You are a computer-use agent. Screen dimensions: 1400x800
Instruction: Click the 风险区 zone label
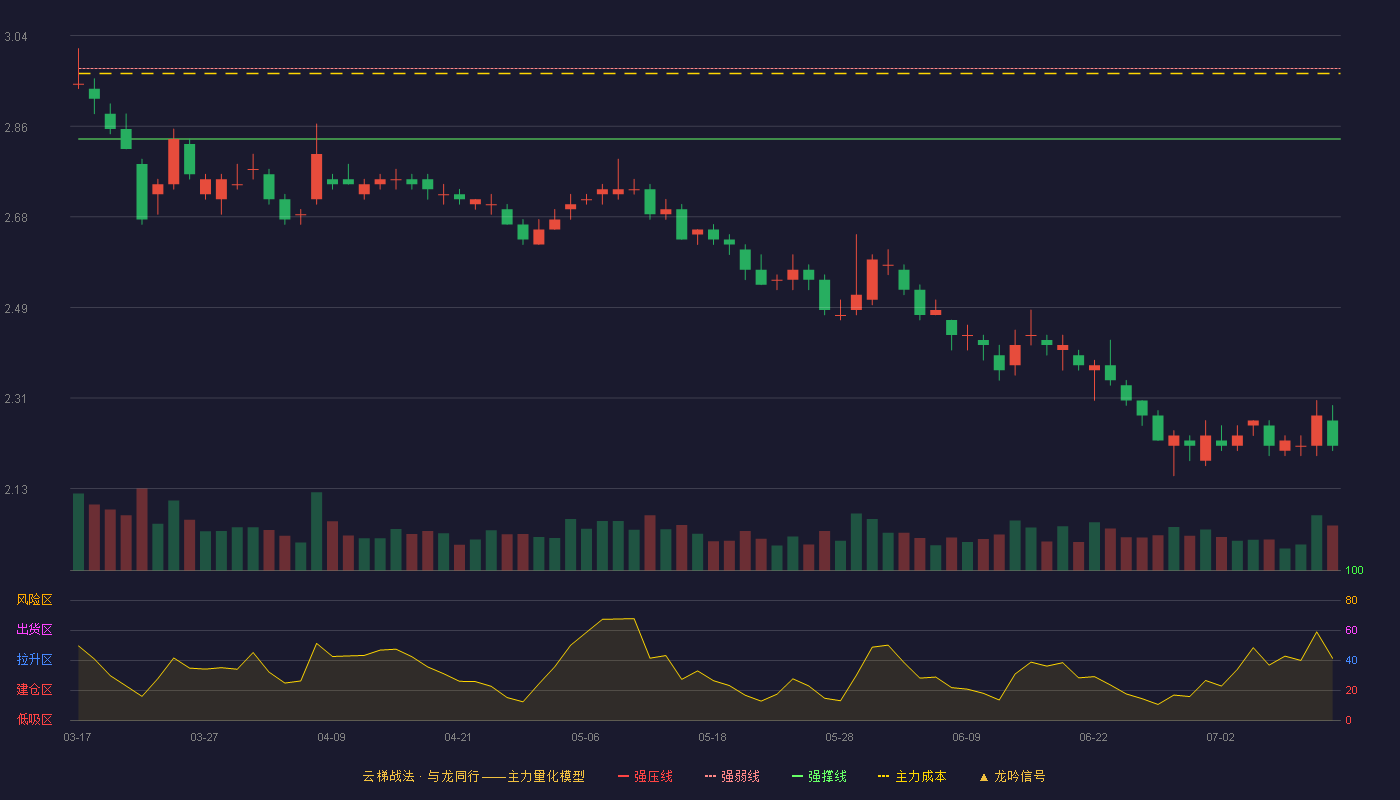[x=34, y=600]
